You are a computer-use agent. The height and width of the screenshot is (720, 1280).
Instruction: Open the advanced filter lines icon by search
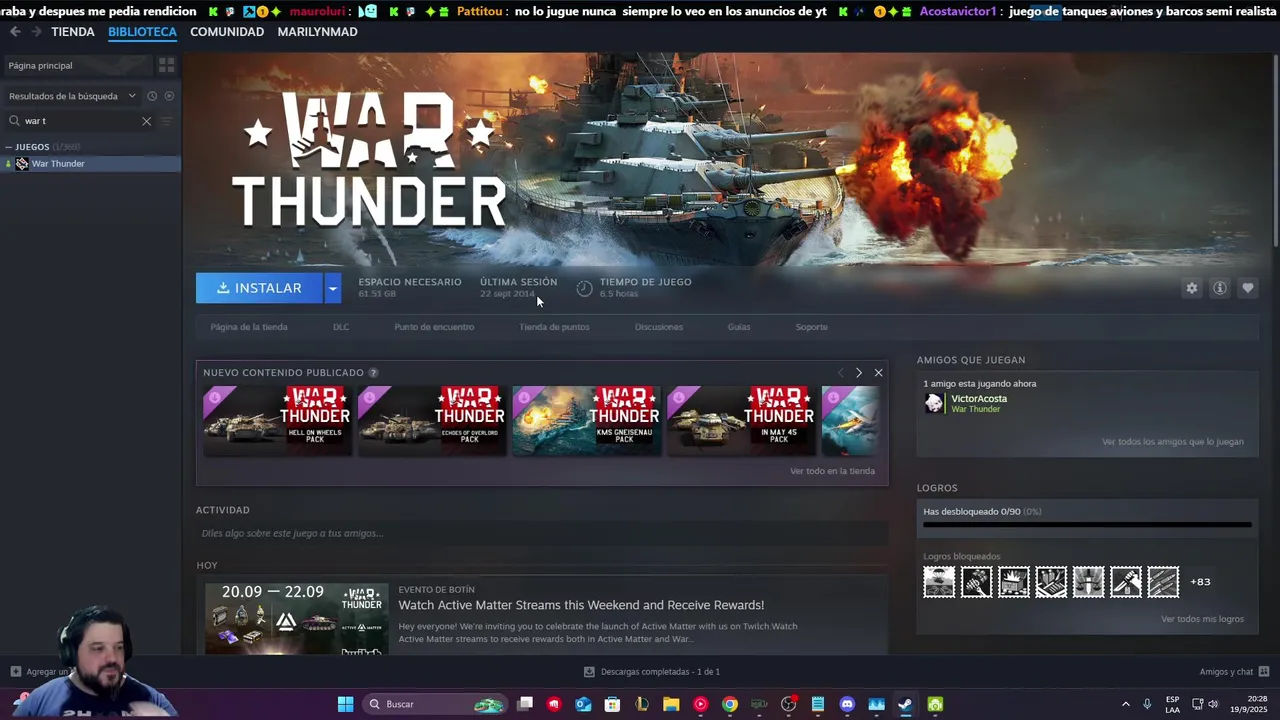tap(167, 121)
